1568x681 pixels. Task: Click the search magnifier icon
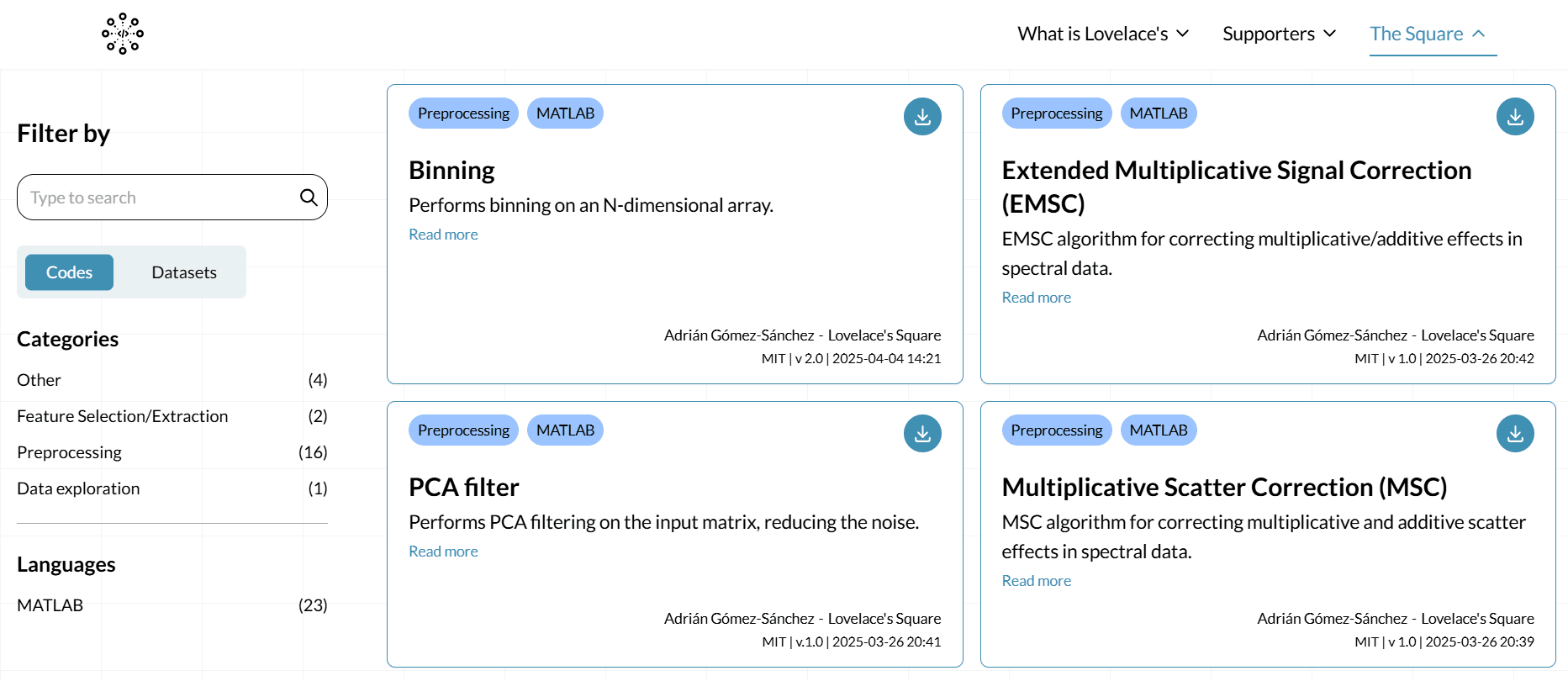click(309, 198)
